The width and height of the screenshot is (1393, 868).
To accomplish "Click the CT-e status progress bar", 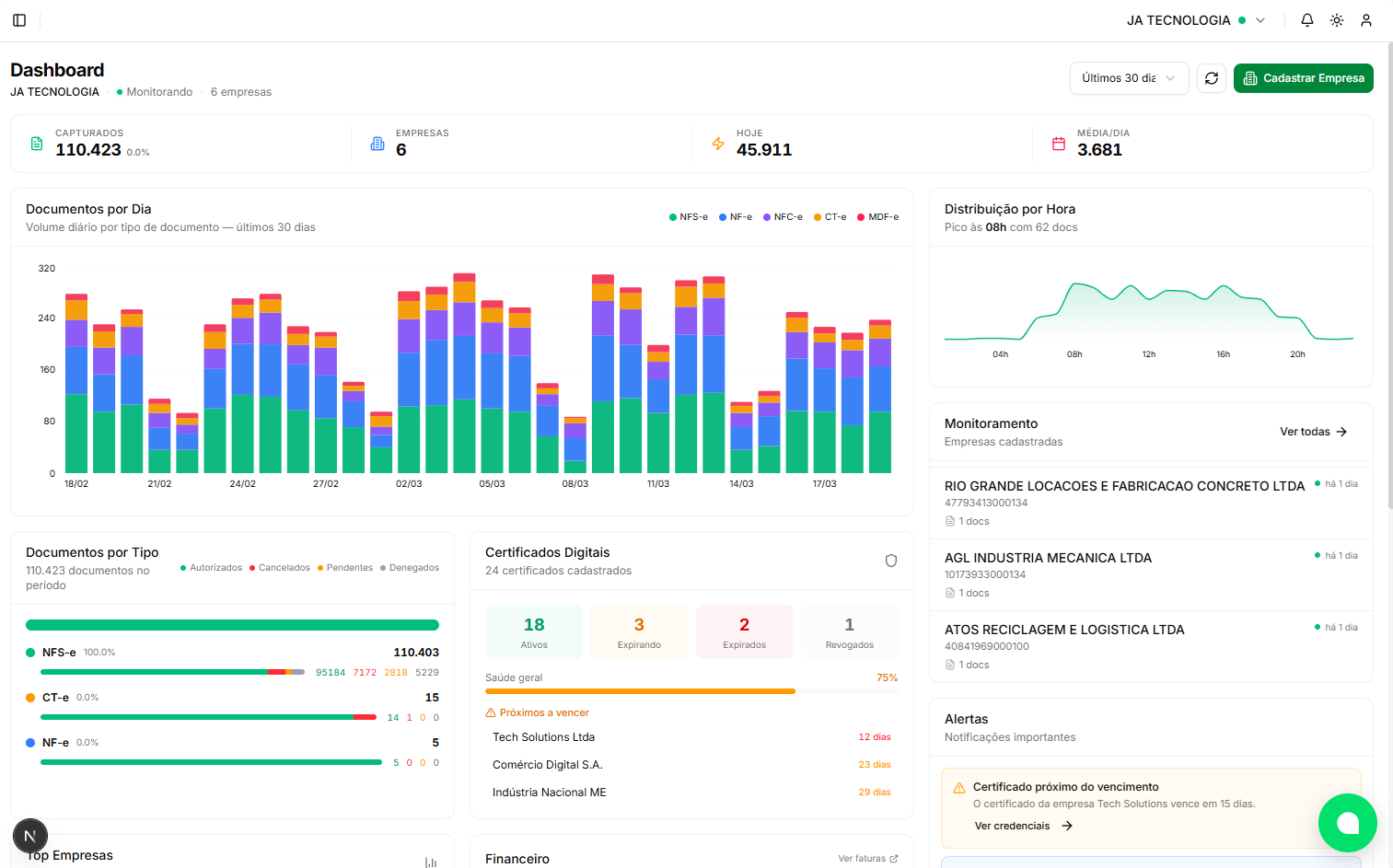I will (208, 717).
